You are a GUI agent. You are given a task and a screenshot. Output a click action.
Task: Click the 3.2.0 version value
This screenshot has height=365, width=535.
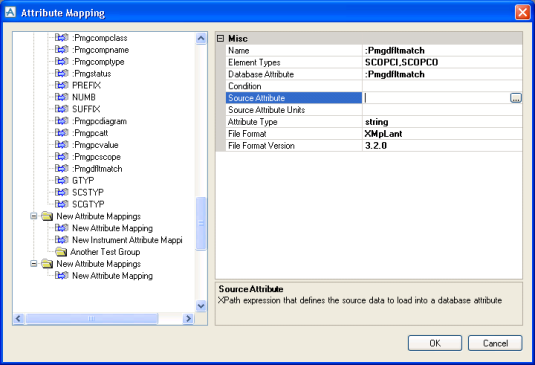click(376, 146)
